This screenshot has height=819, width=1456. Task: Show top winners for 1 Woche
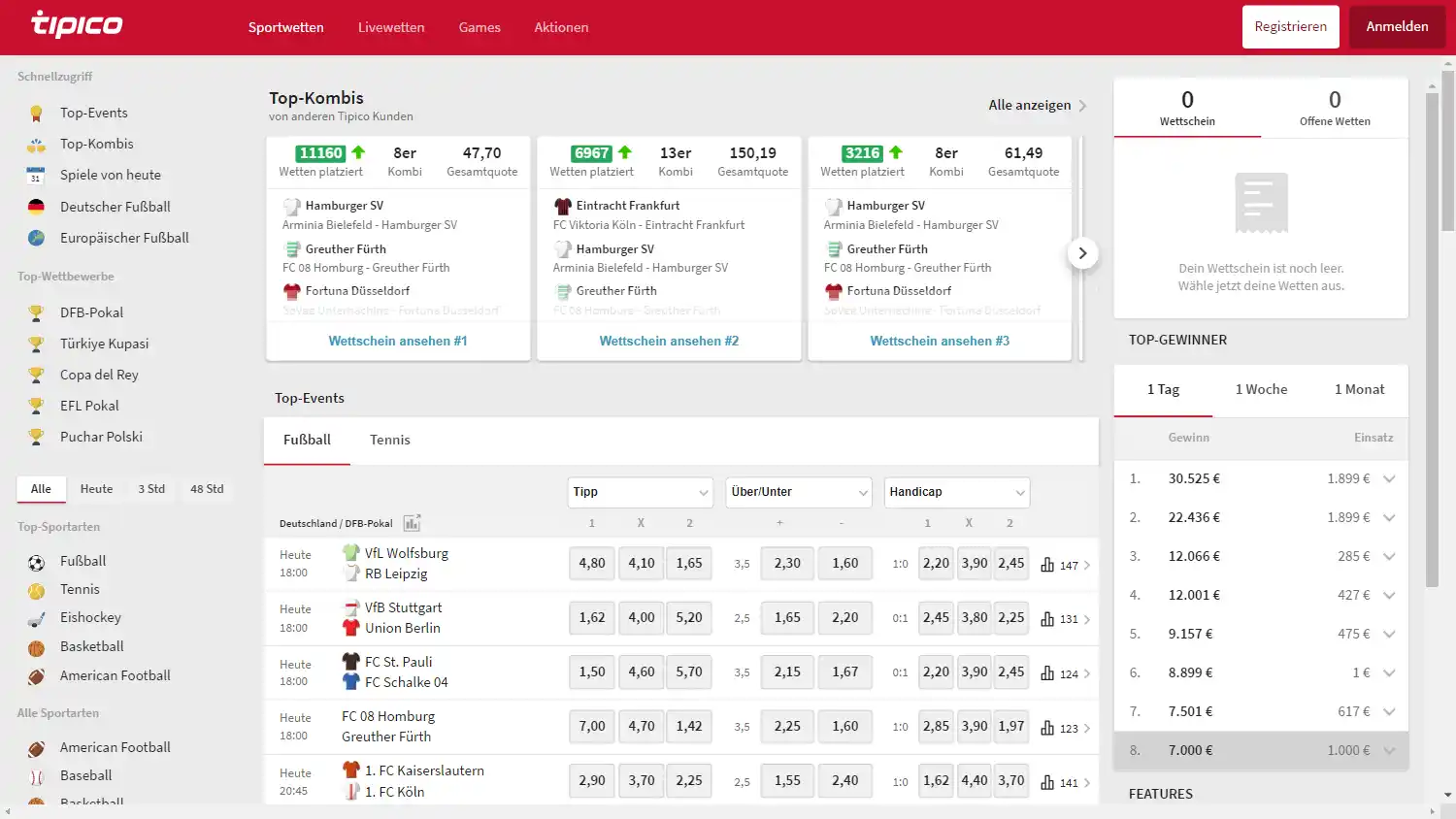(x=1261, y=389)
